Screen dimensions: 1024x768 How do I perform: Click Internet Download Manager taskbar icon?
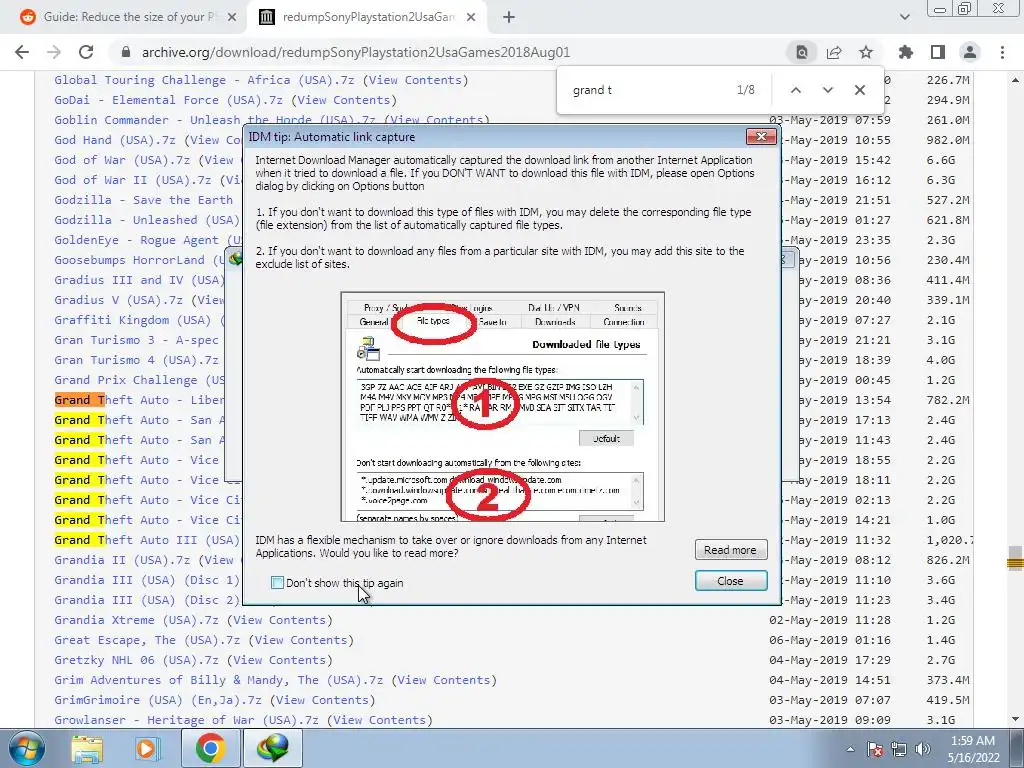[273, 748]
